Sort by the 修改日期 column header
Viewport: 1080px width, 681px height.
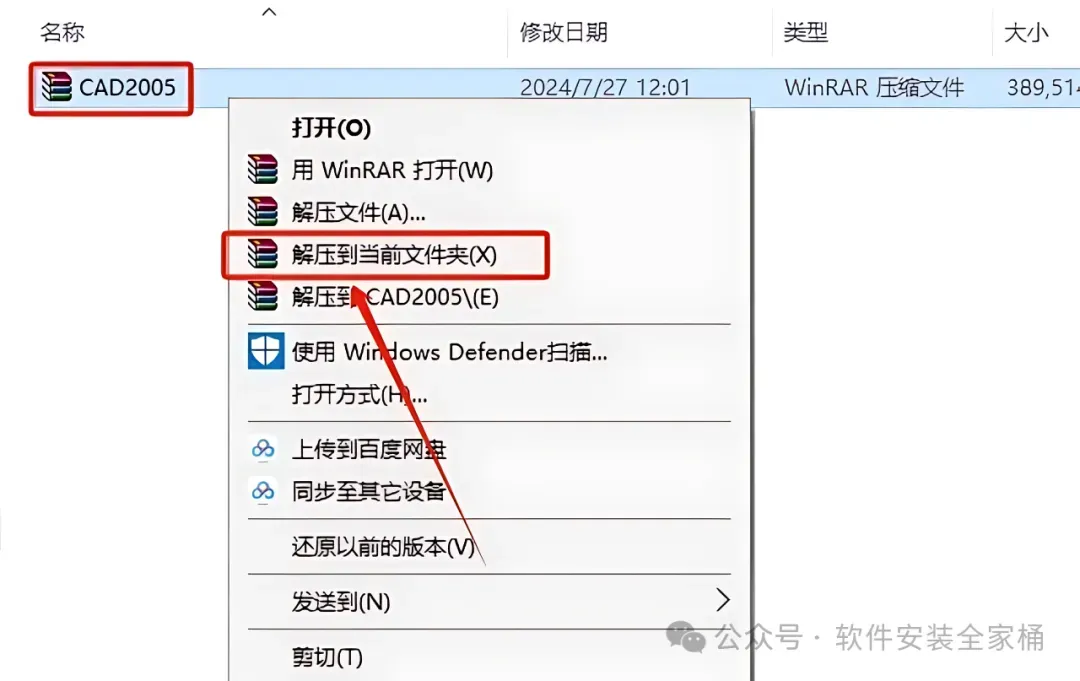563,32
